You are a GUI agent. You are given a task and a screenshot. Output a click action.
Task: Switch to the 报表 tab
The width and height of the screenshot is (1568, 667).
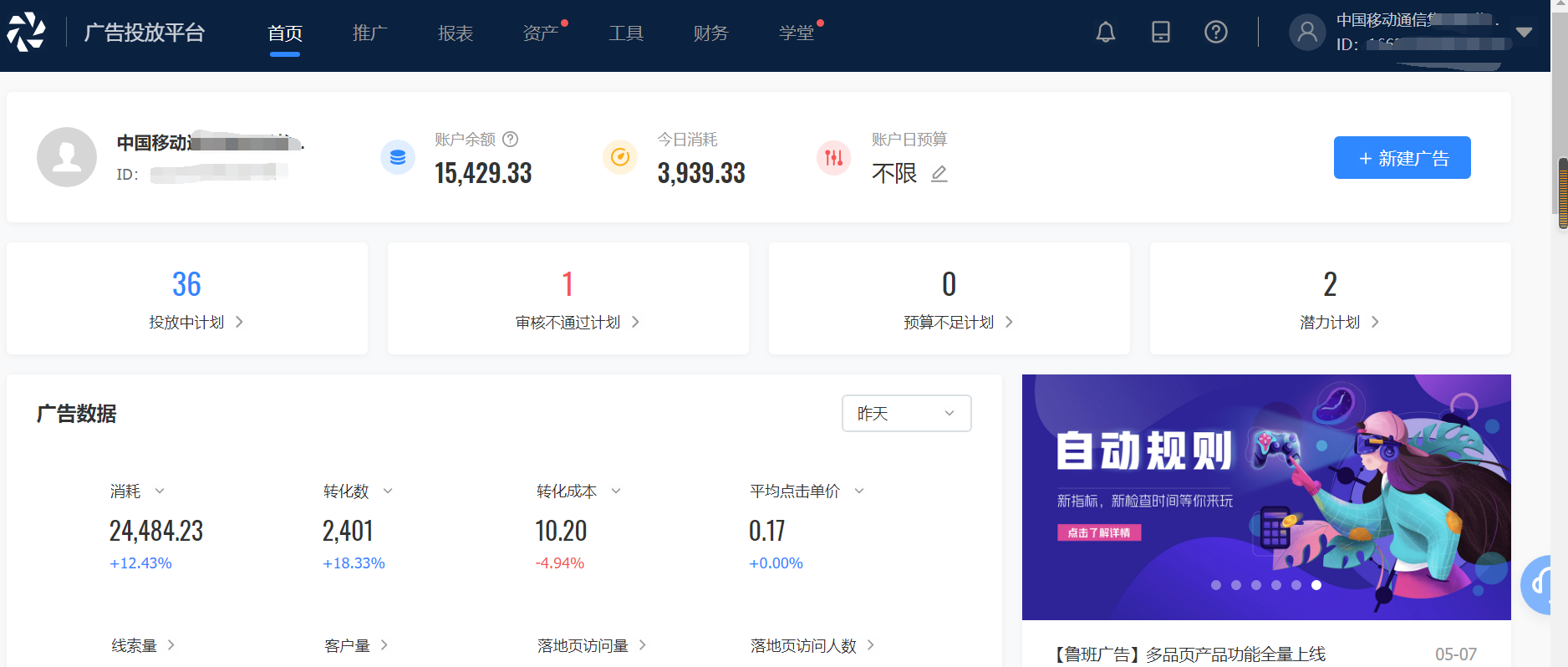click(456, 33)
